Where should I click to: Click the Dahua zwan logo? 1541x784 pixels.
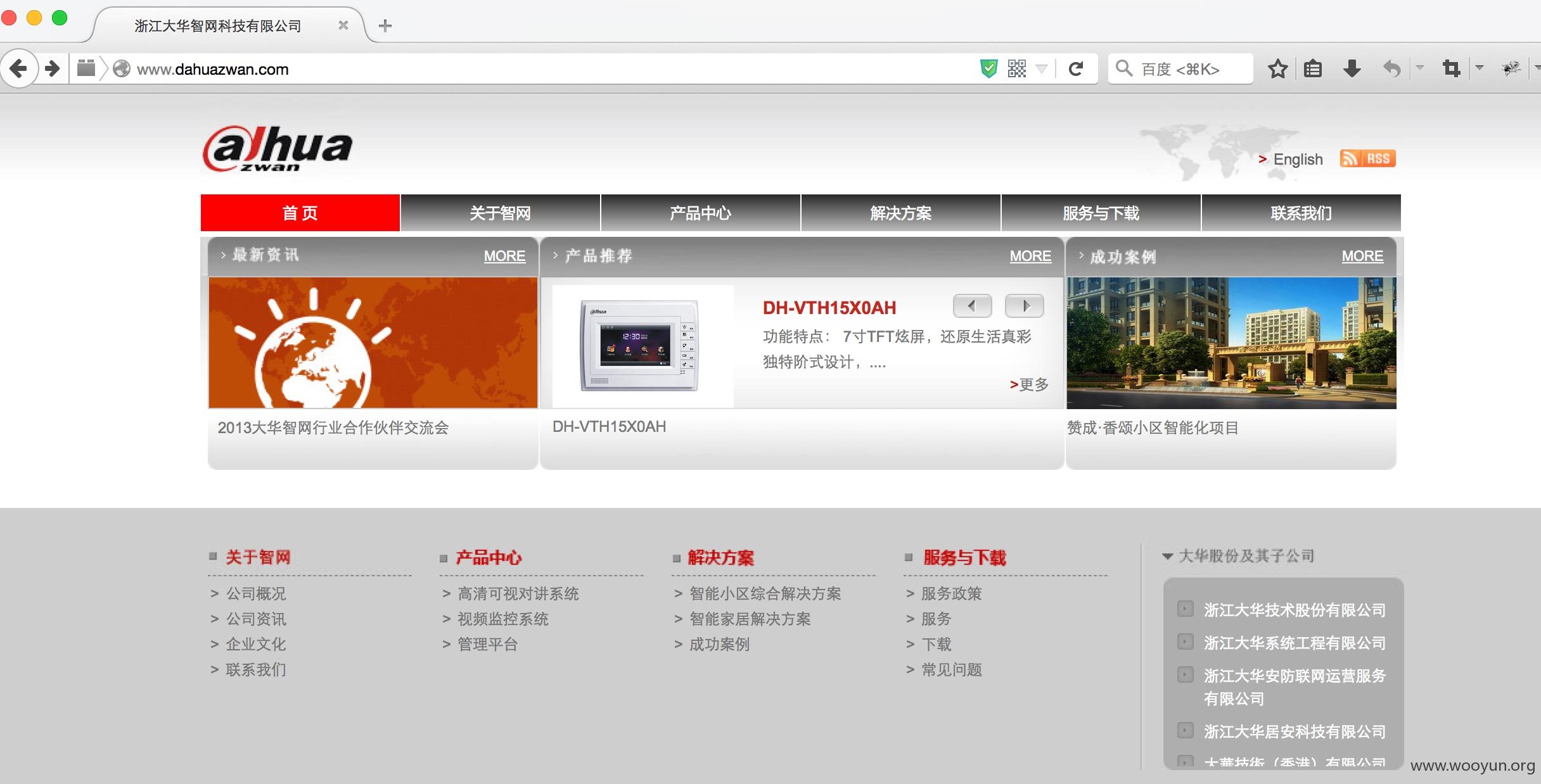tap(278, 149)
